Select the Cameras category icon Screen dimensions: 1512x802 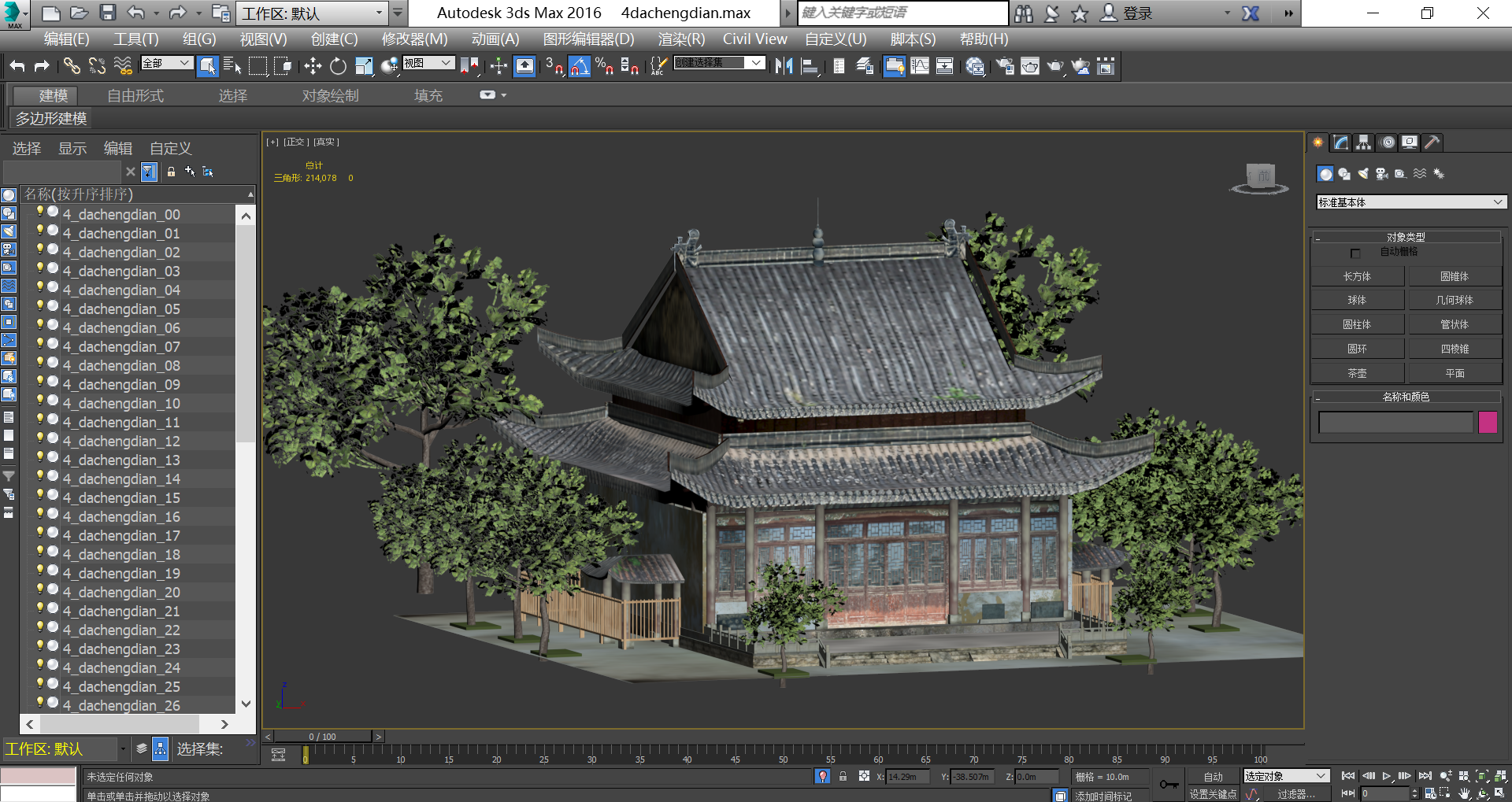(1382, 174)
